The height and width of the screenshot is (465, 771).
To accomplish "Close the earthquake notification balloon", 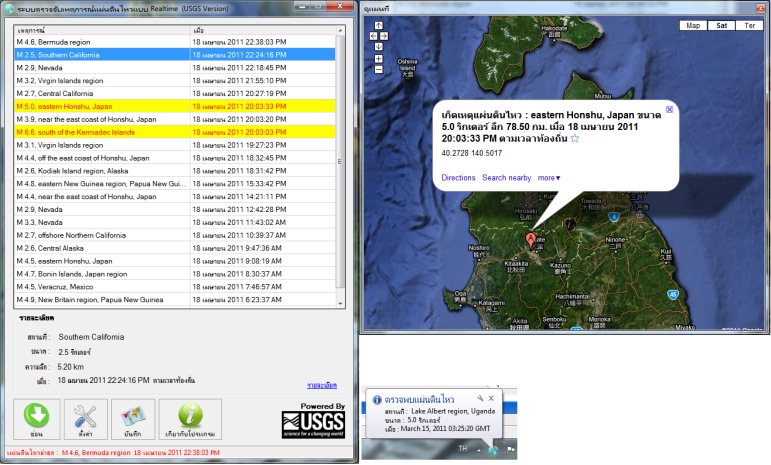I will click(491, 398).
